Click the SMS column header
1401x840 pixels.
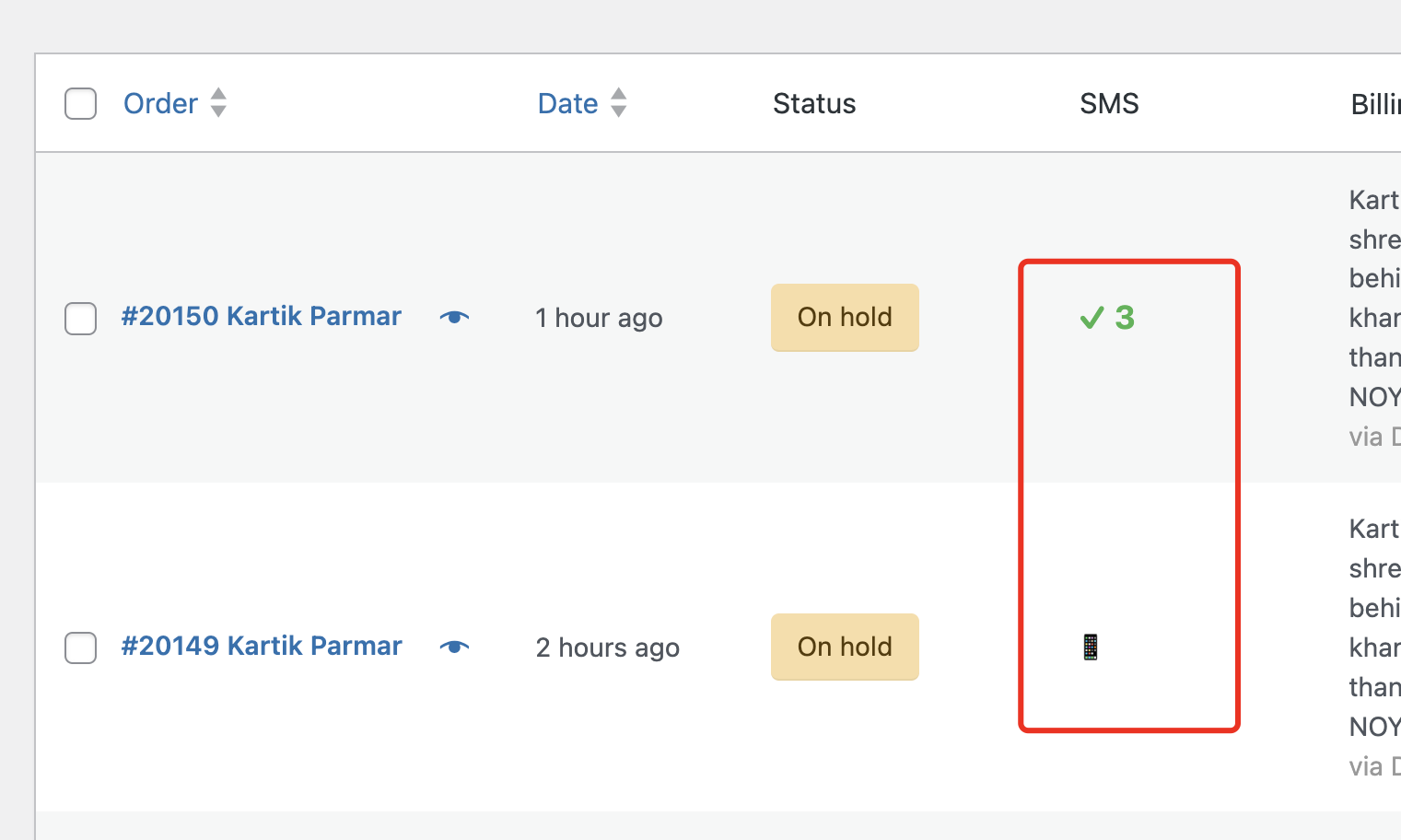(1109, 104)
